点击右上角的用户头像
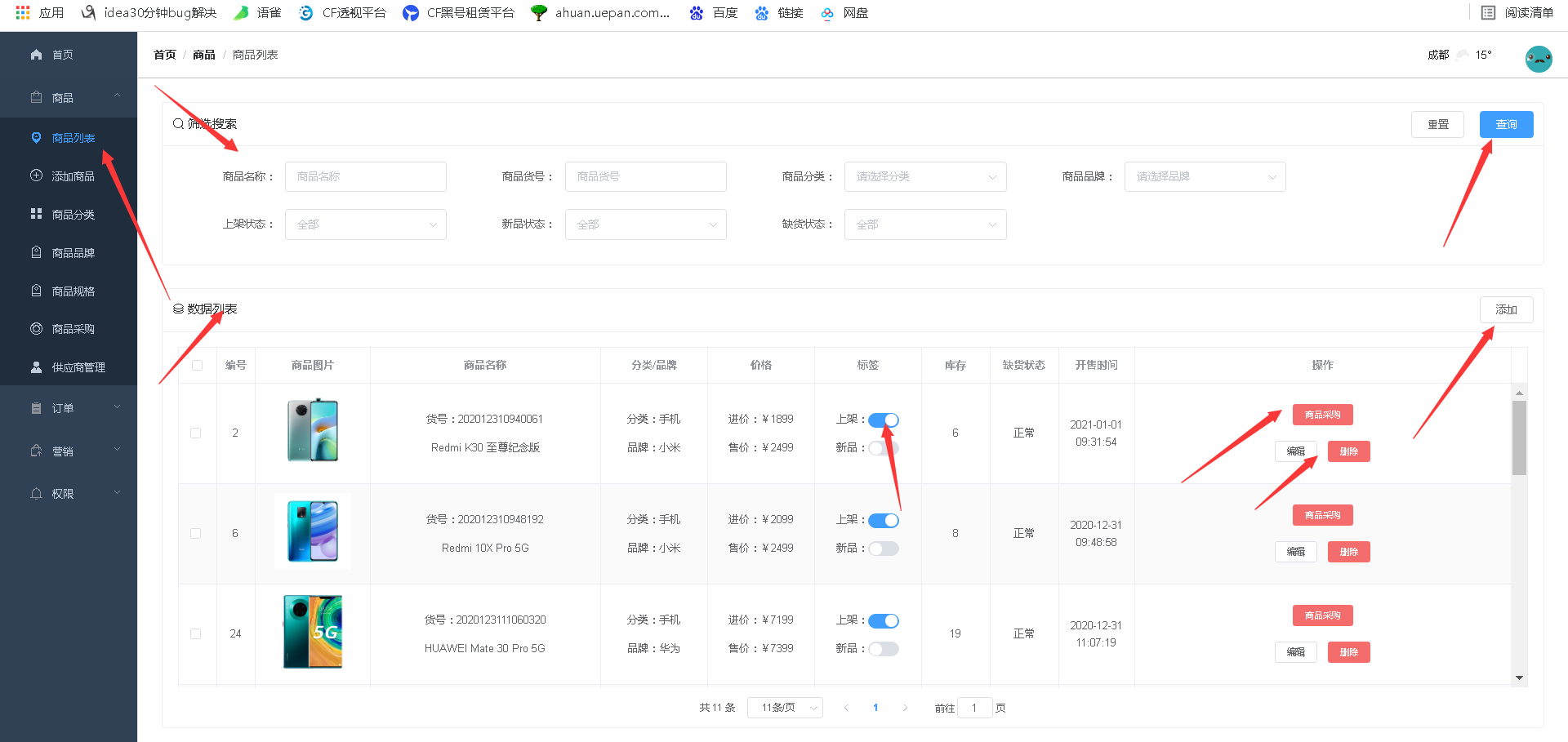 pos(1538,58)
